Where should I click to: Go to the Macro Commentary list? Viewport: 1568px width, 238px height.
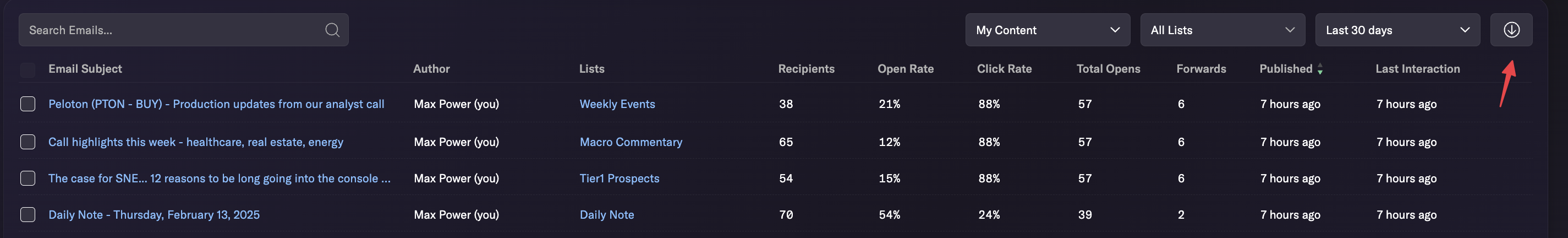[631, 142]
